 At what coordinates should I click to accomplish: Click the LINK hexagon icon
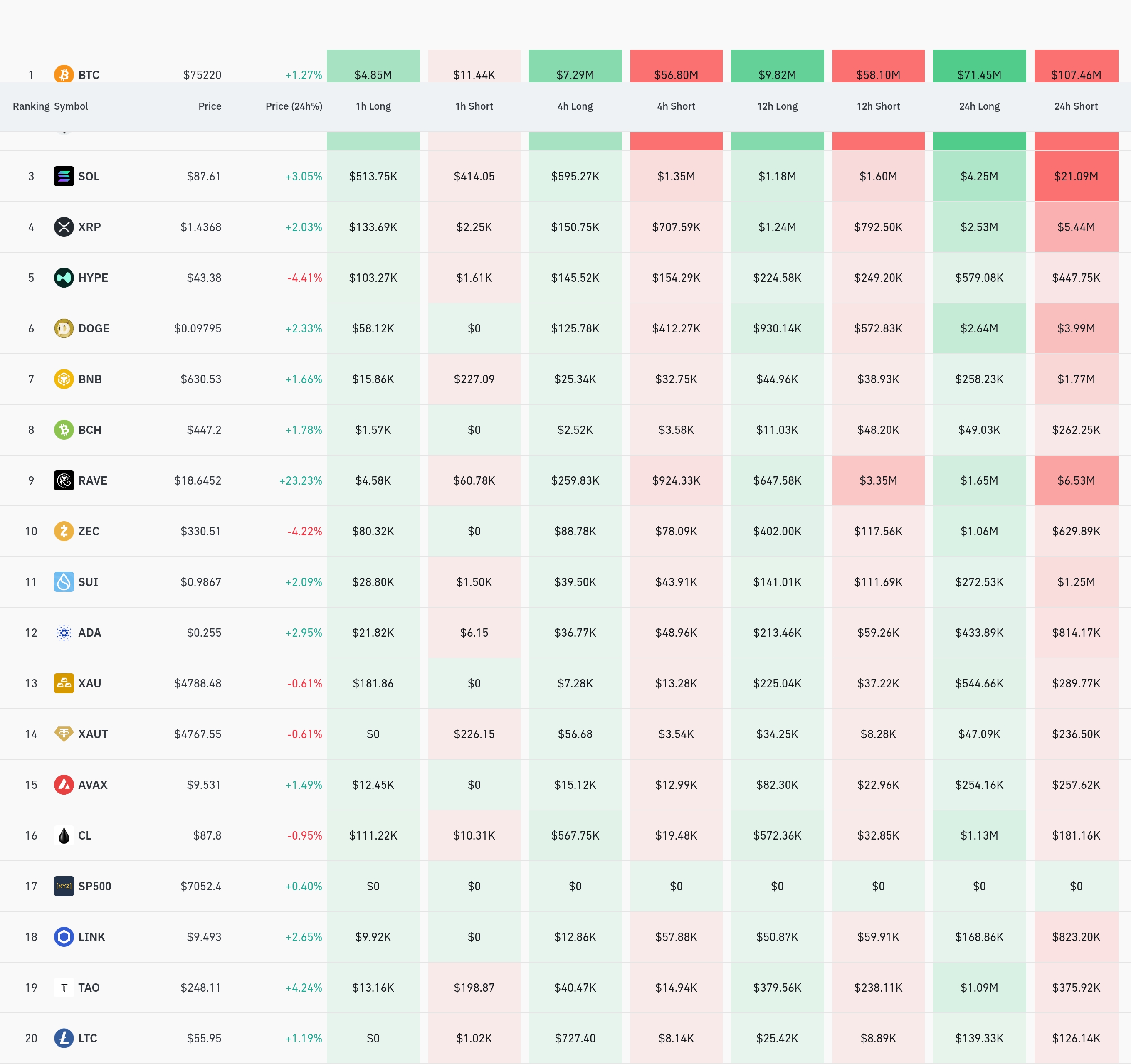point(64,937)
